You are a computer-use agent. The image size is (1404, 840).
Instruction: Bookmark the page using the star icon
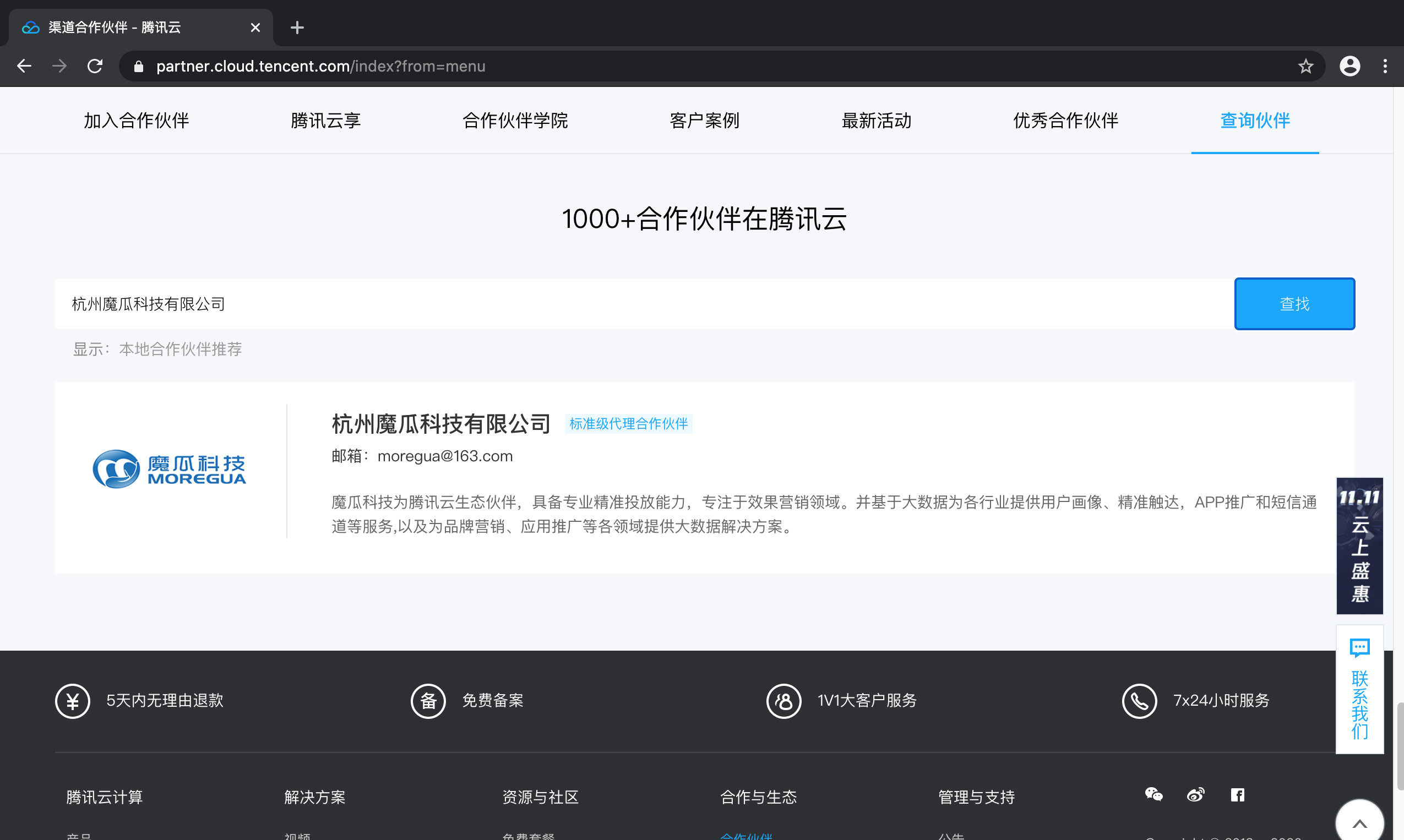[1305, 66]
